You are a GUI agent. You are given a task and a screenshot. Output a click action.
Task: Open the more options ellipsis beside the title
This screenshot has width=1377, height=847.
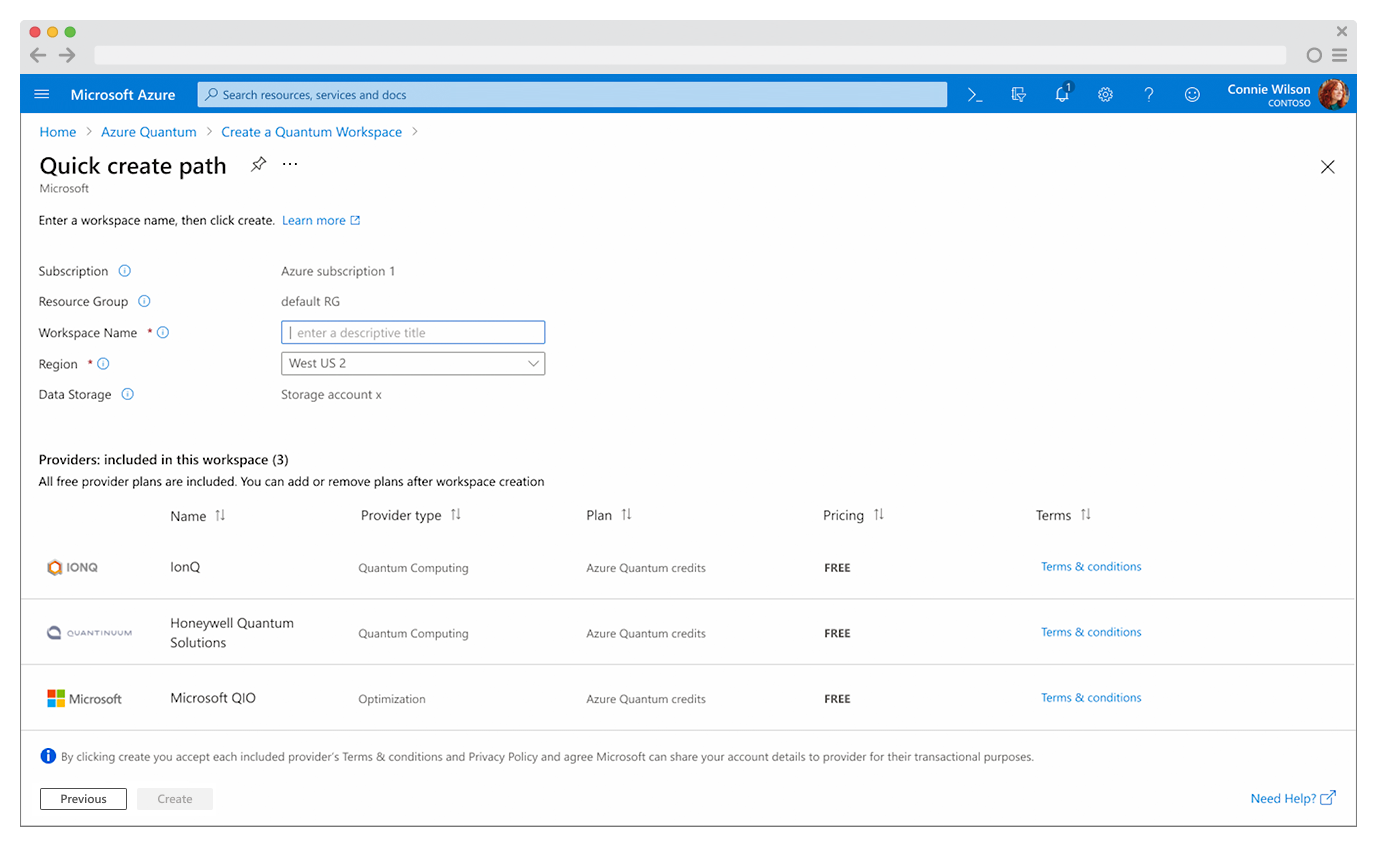pos(290,164)
